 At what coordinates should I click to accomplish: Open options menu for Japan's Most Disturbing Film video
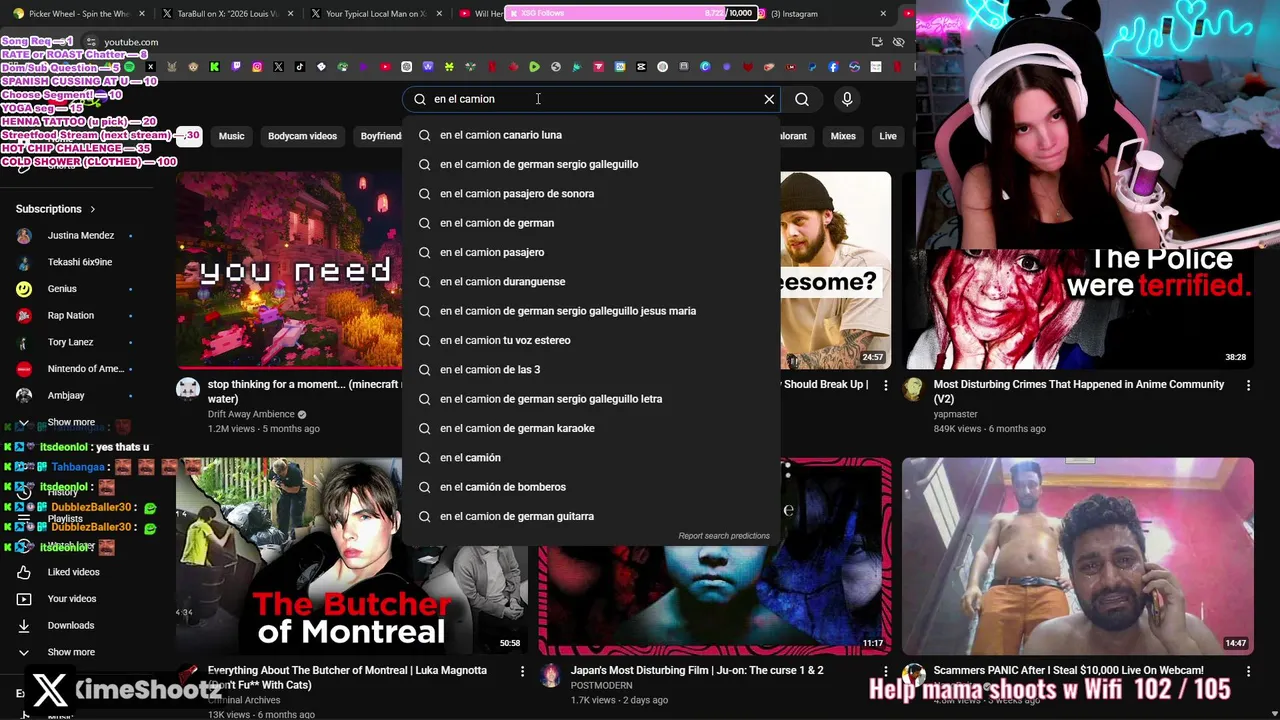click(x=885, y=671)
